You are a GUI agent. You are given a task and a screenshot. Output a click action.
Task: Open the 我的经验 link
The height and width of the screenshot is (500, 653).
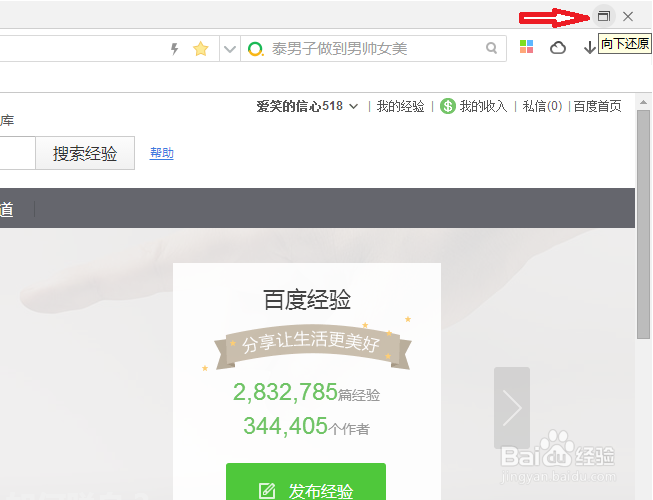(x=400, y=106)
